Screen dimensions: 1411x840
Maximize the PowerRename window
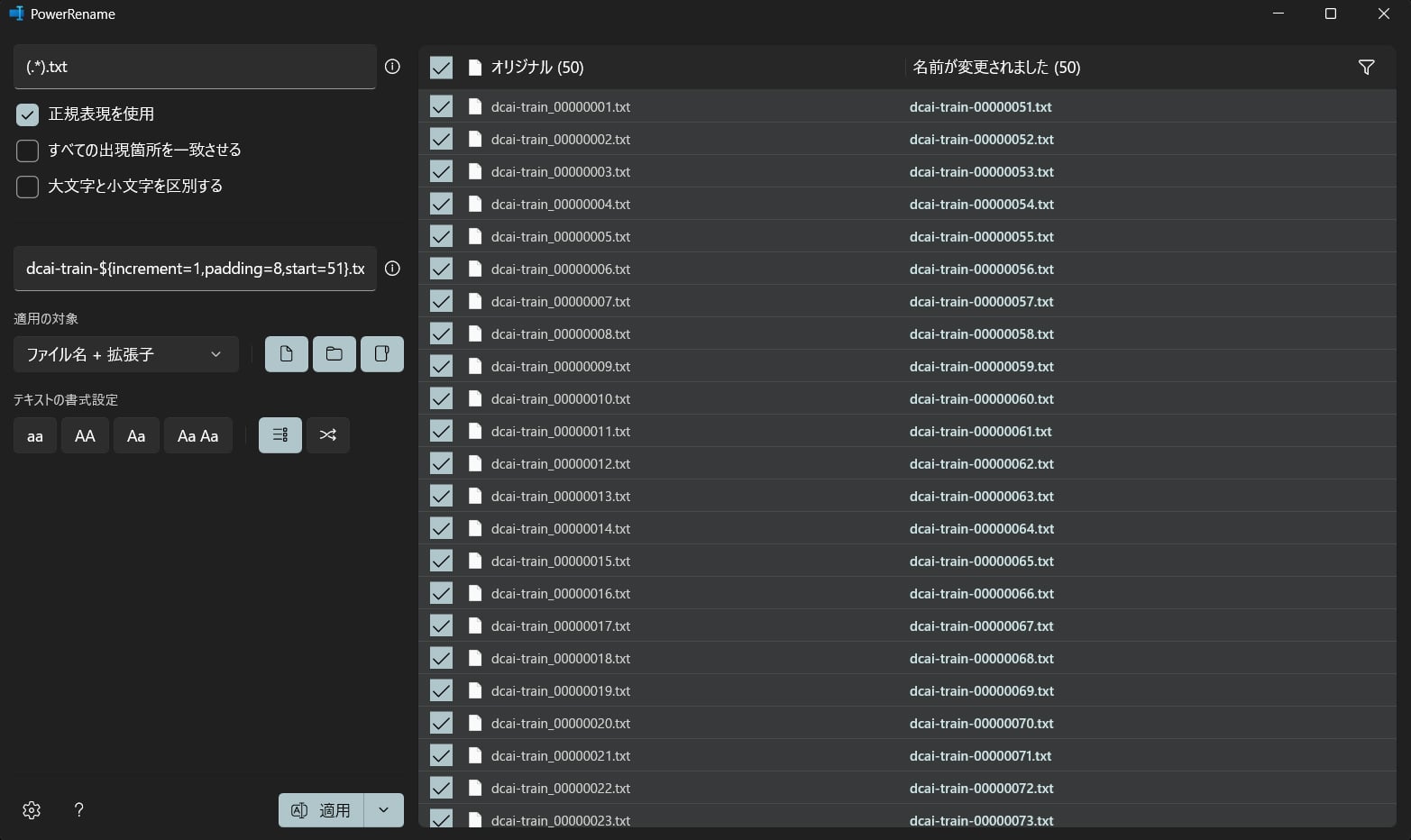click(x=1330, y=14)
